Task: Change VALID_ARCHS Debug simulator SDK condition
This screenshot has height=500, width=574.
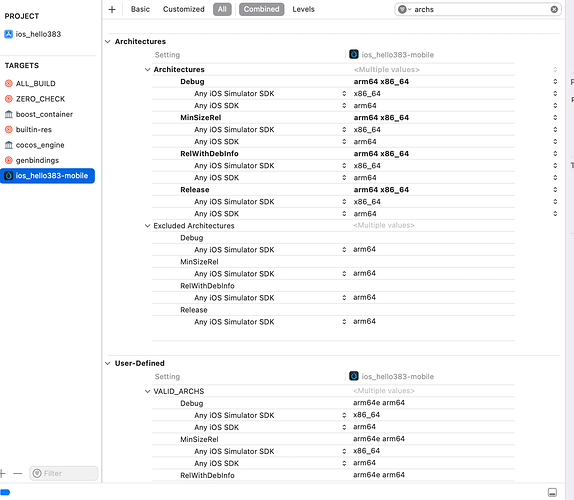Action: (x=344, y=415)
